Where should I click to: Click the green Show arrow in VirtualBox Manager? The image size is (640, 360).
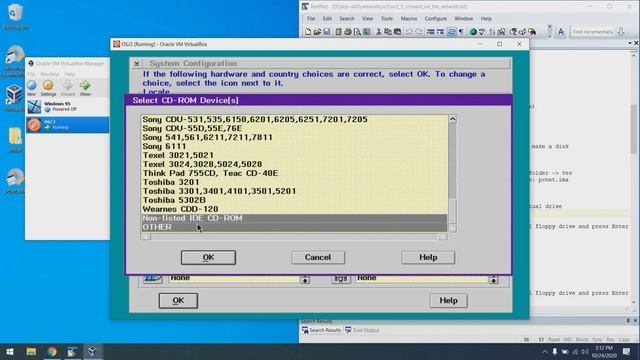click(x=85, y=88)
